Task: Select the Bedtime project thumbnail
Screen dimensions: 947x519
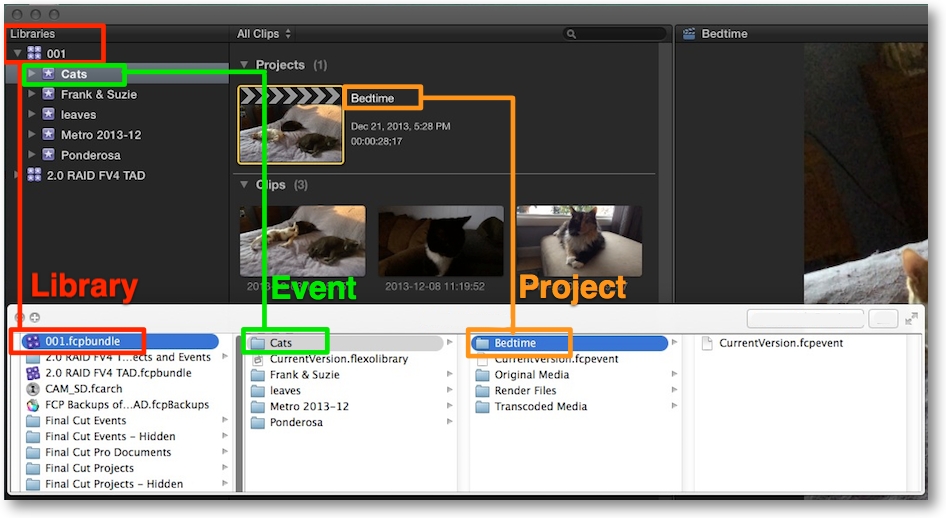Action: [x=291, y=125]
